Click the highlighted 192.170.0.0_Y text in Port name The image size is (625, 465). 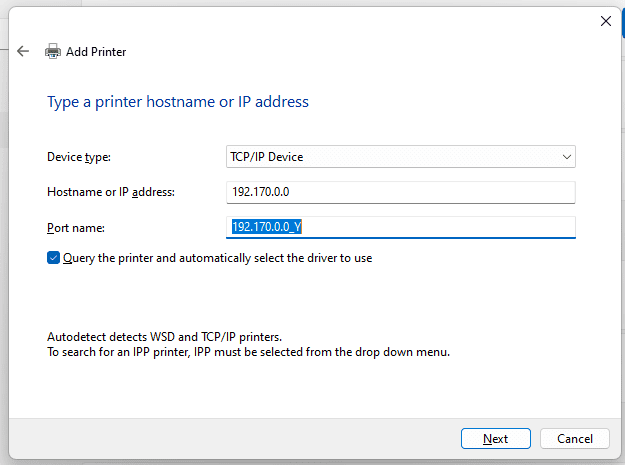(267, 227)
